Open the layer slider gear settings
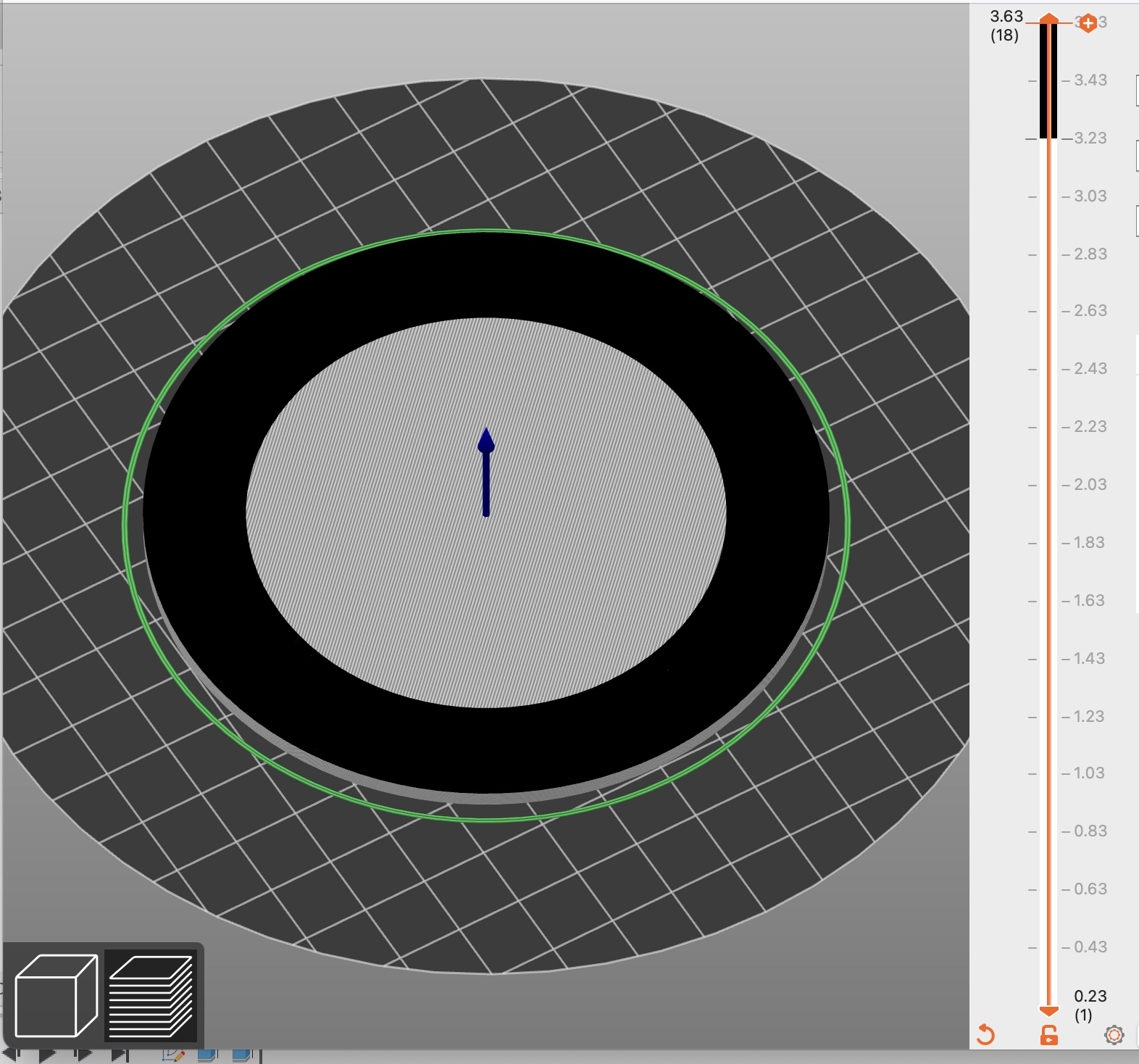Screen dimensions: 1139x1064 [1114, 1035]
